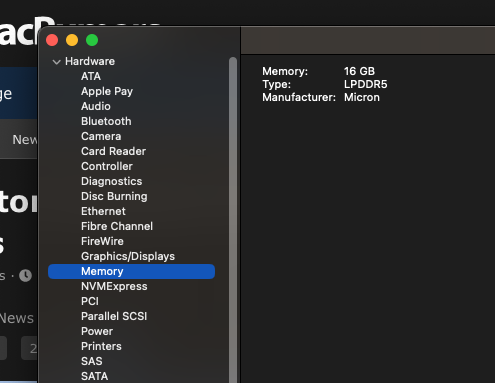The width and height of the screenshot is (495, 383).
Task: Choose FireWire from the list
Action: [x=102, y=241]
